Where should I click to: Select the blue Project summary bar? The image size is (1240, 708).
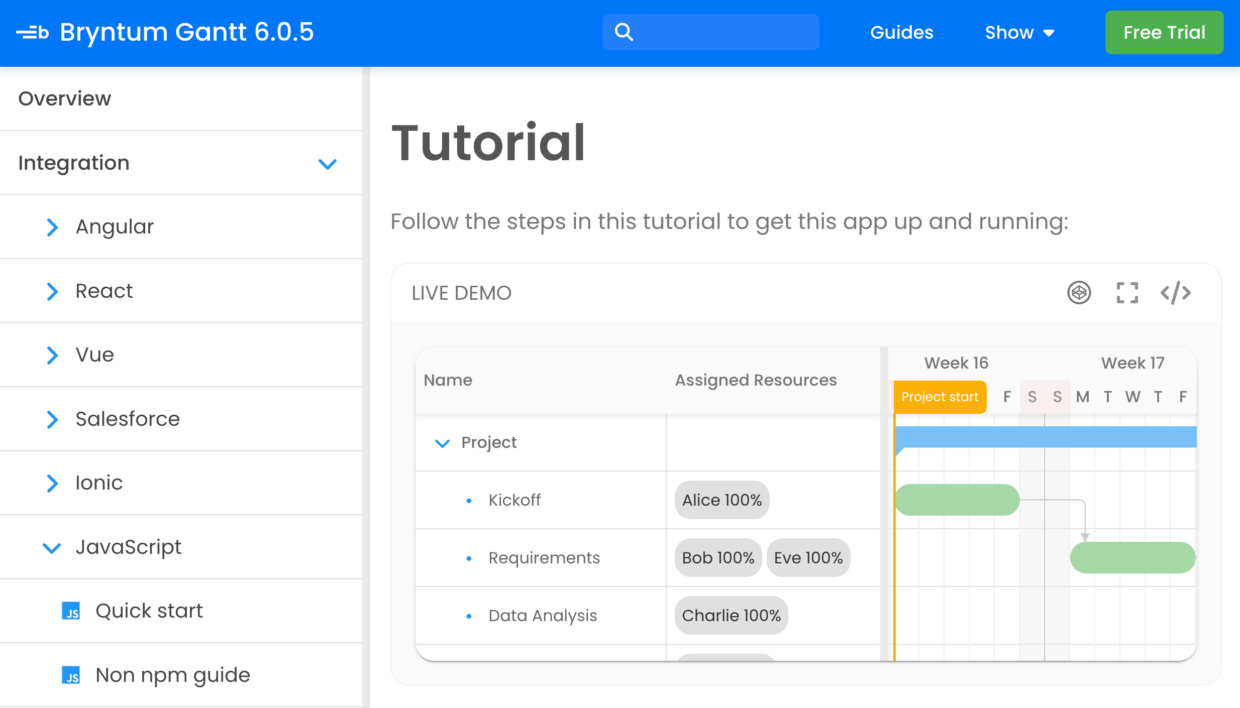coord(1046,437)
